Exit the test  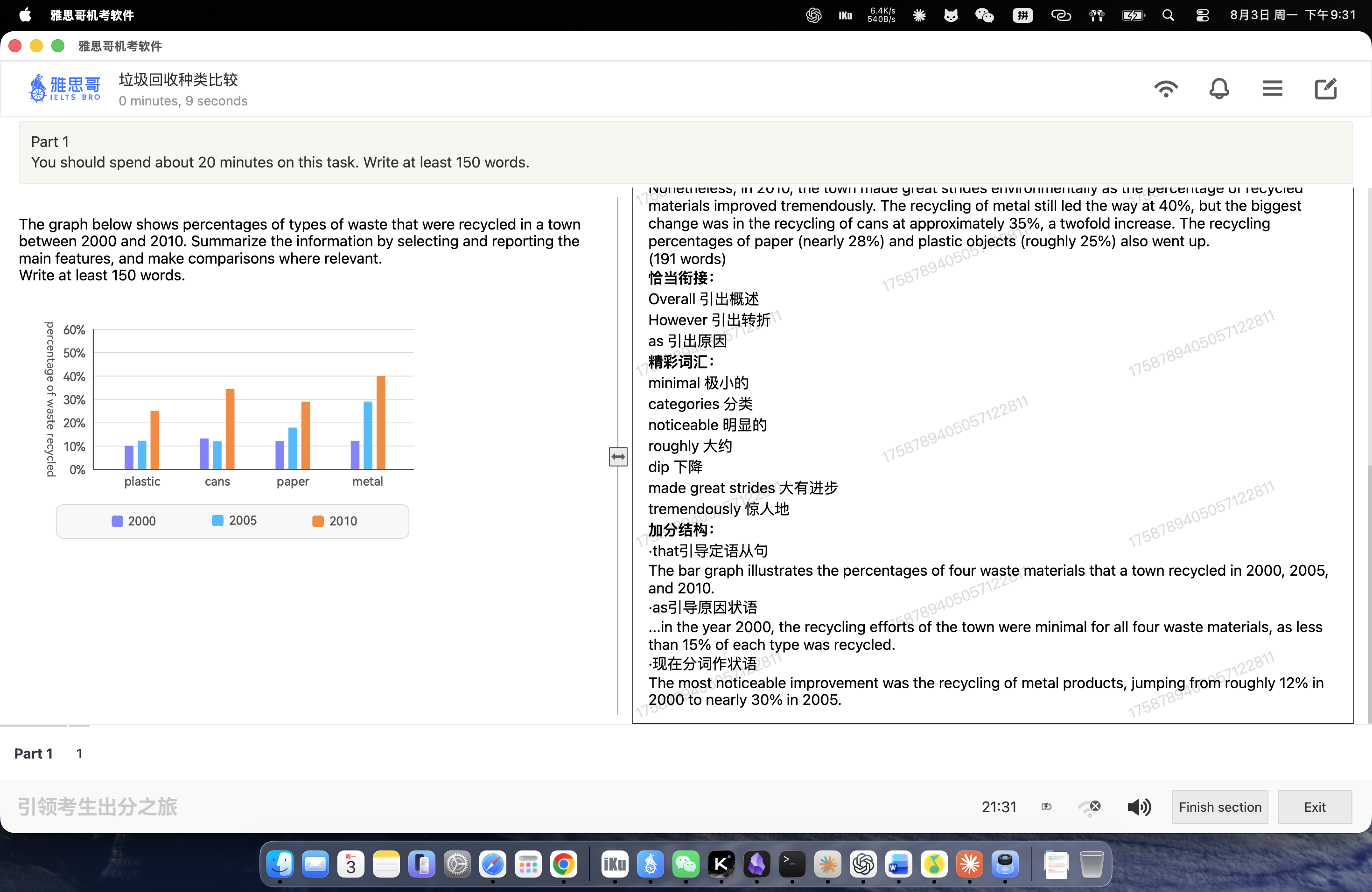pyautogui.click(x=1314, y=807)
